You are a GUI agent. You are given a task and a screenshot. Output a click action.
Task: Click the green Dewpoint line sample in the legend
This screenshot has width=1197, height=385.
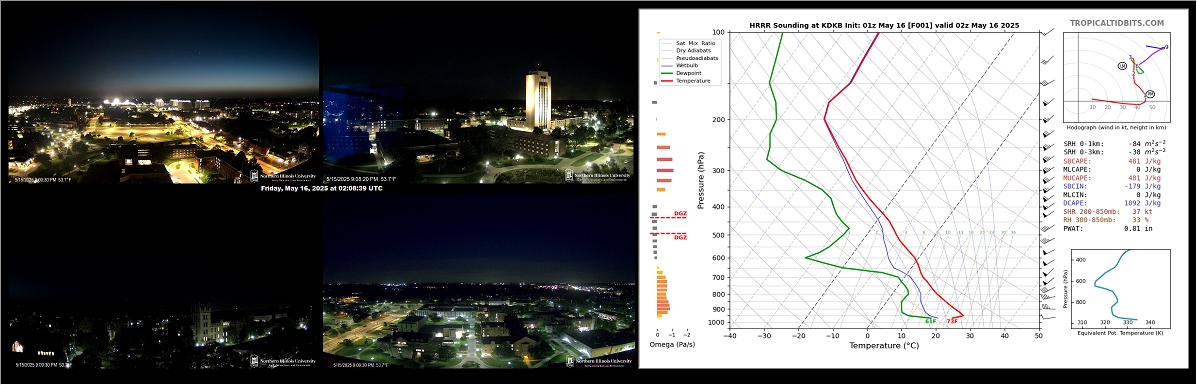666,74
